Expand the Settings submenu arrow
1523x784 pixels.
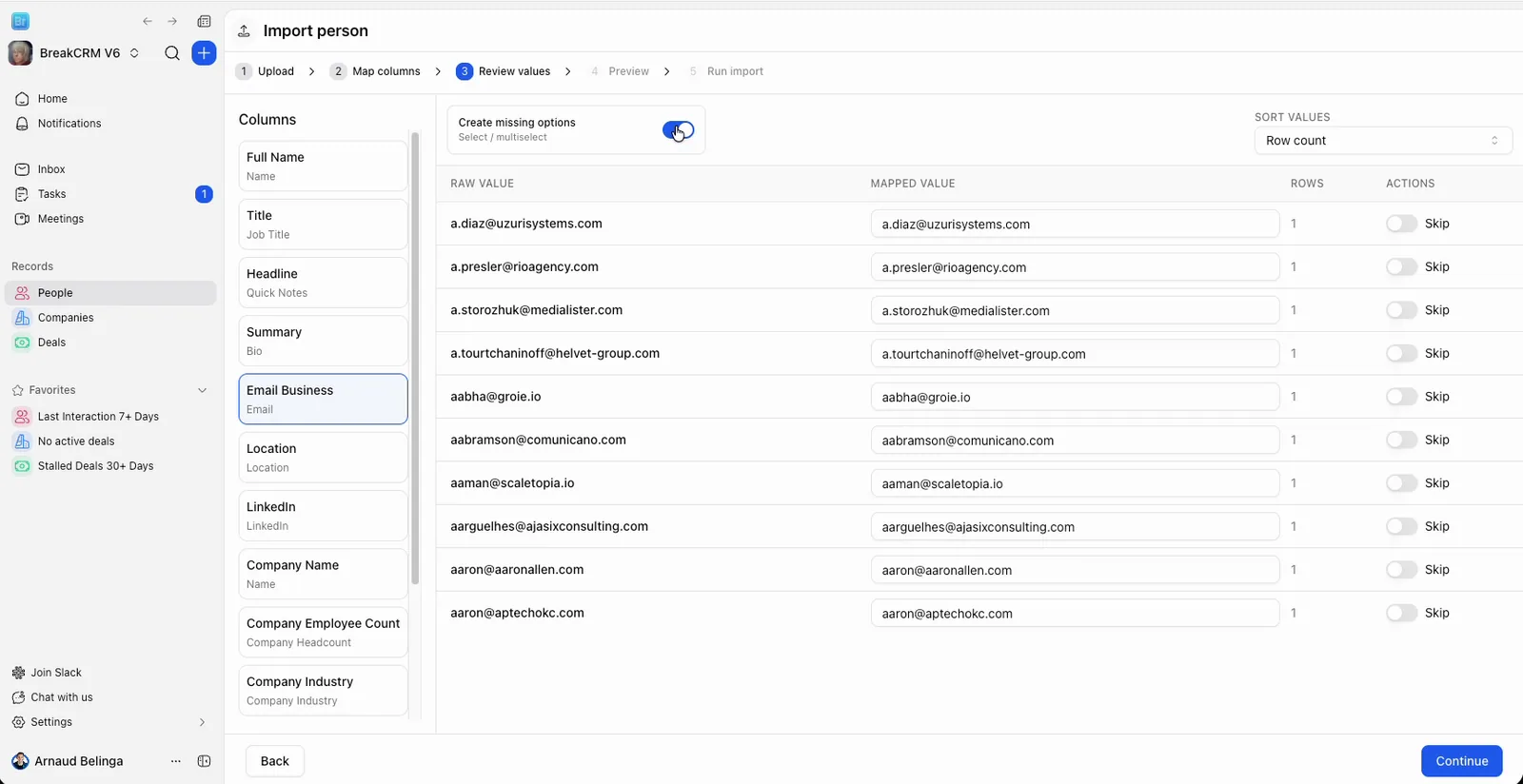click(x=202, y=722)
